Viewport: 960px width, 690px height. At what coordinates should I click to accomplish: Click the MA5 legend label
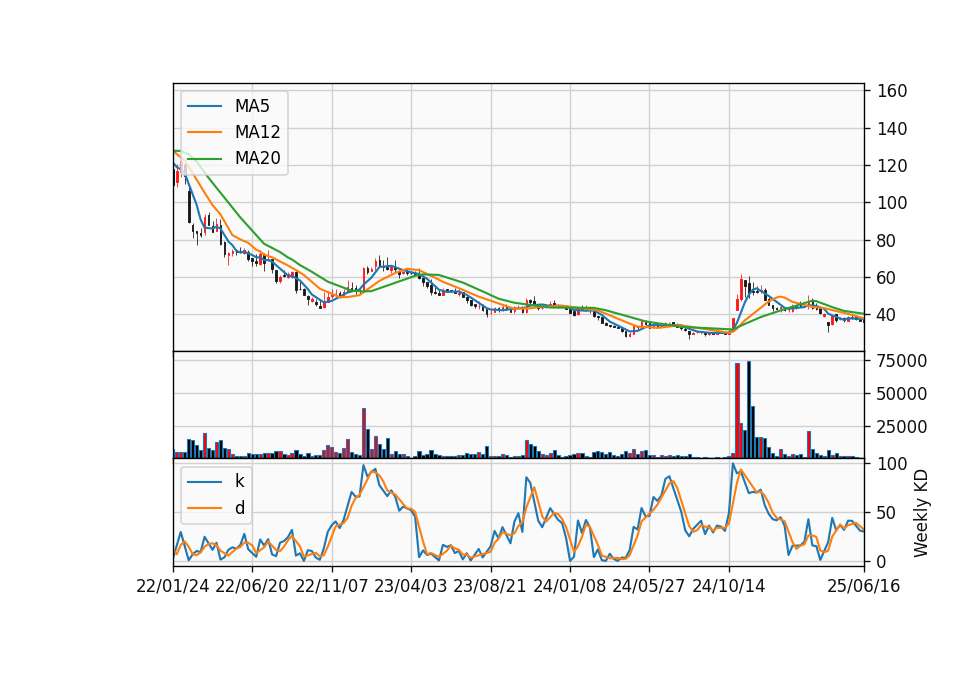tap(252, 106)
